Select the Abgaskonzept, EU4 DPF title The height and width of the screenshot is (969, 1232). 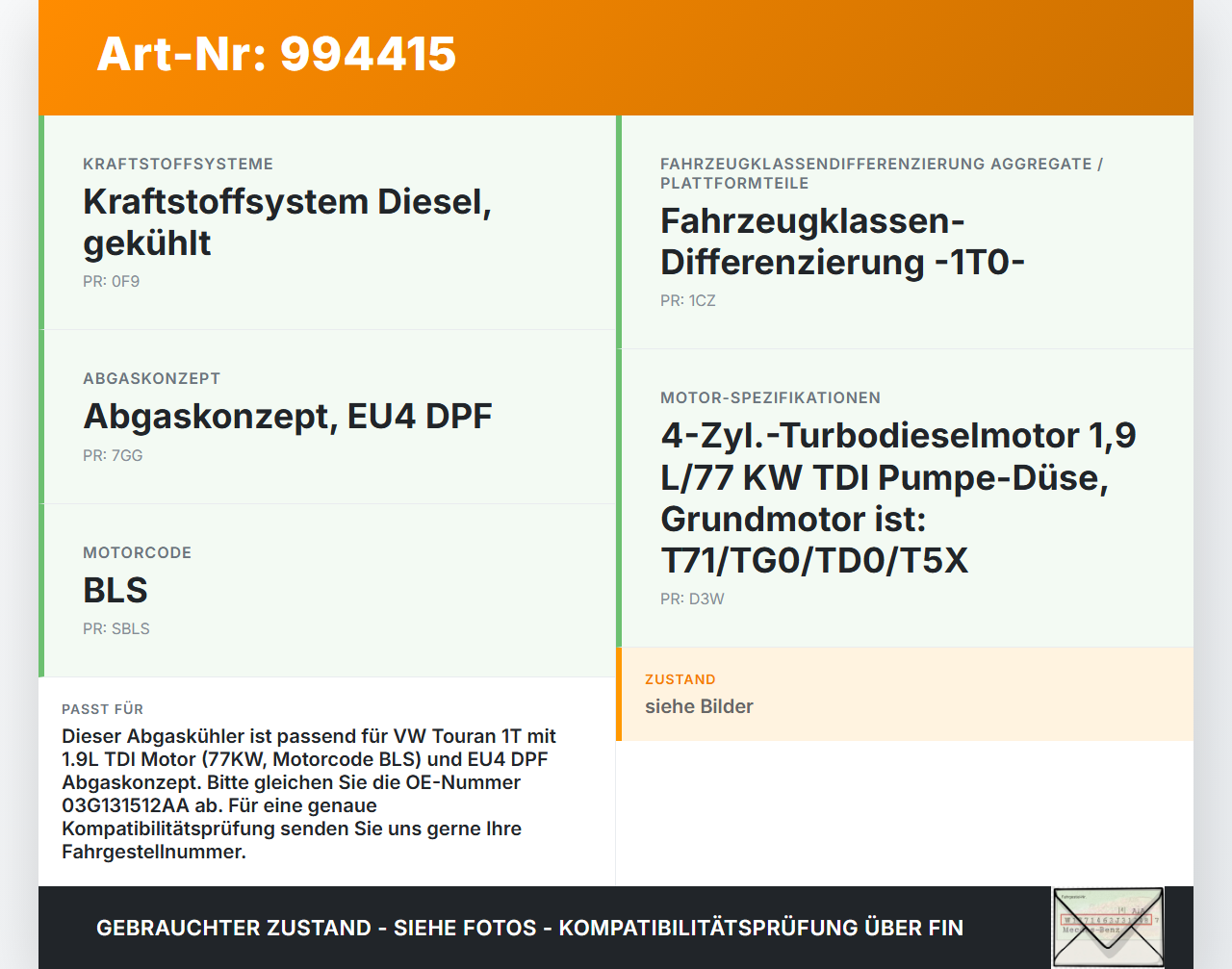pos(288,417)
